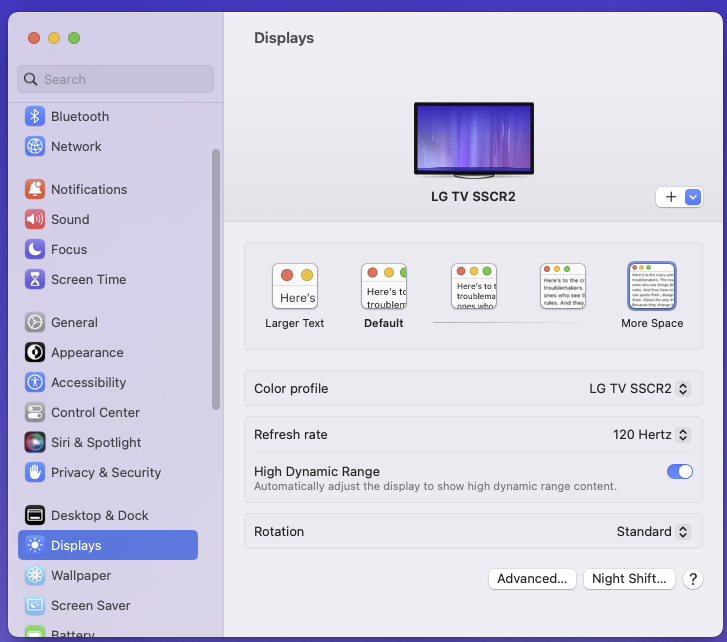The height and width of the screenshot is (642, 727).
Task: Click the yellow minimize window button
Action: click(x=54, y=38)
